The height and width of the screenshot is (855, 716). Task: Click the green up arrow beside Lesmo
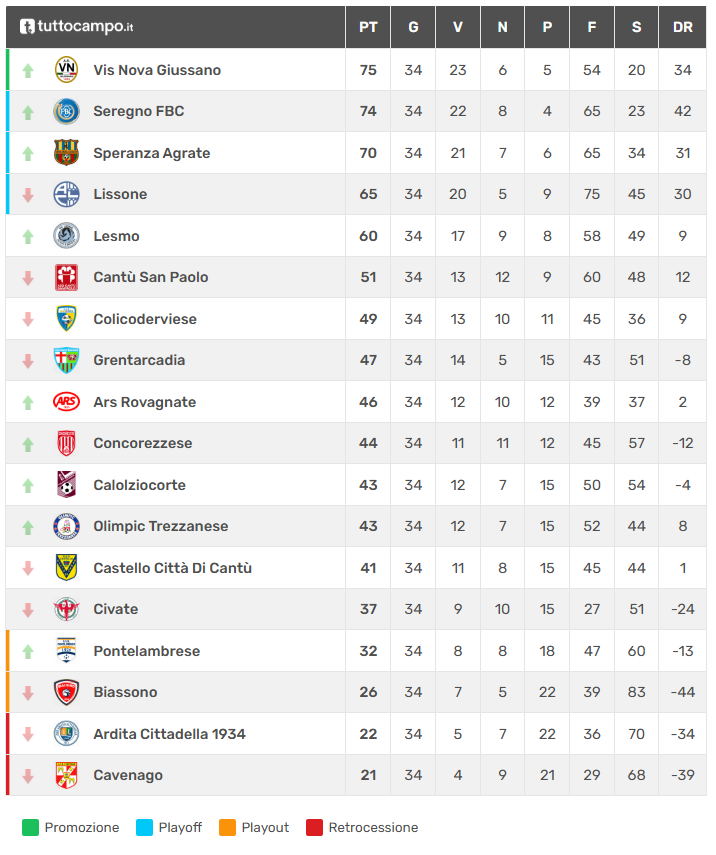click(x=28, y=236)
